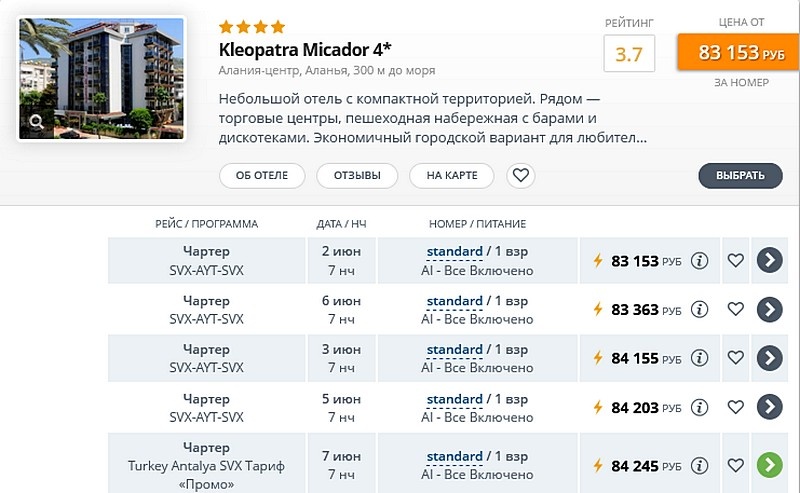Click info icon next to 84 155 price

700,358
